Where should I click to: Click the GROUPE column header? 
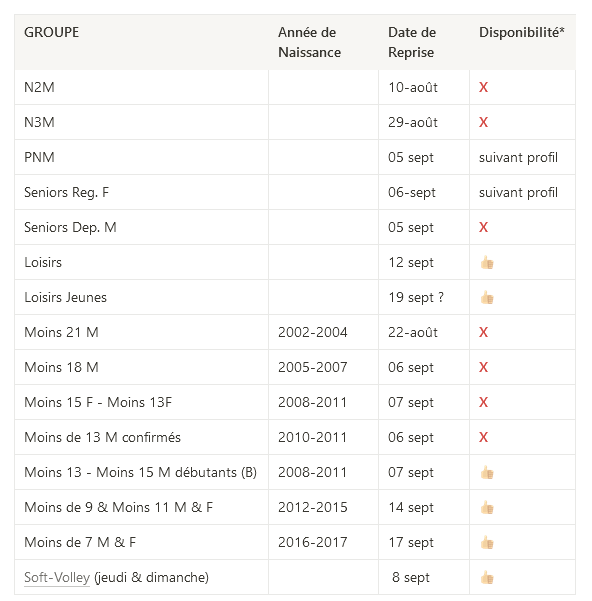click(x=51, y=32)
